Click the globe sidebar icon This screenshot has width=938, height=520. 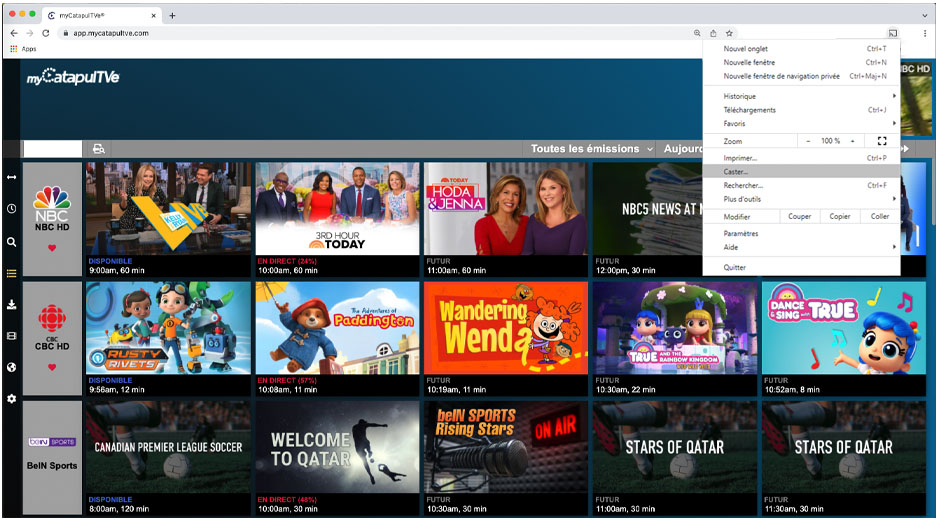pos(11,367)
